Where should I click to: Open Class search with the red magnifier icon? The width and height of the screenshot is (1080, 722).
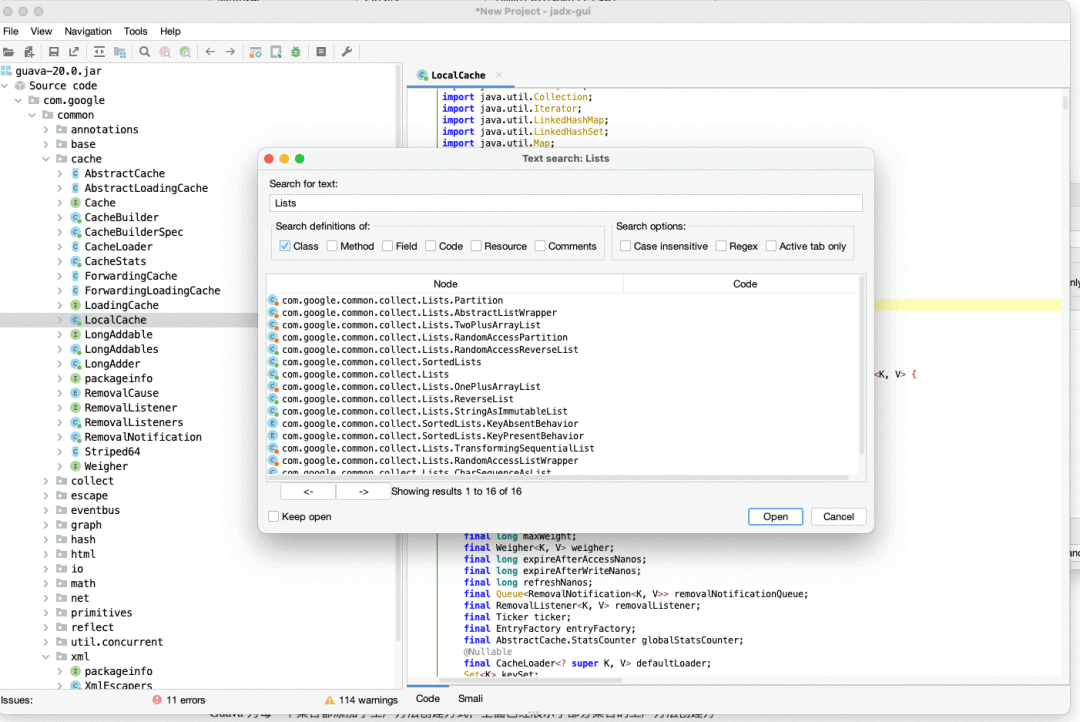pos(165,52)
